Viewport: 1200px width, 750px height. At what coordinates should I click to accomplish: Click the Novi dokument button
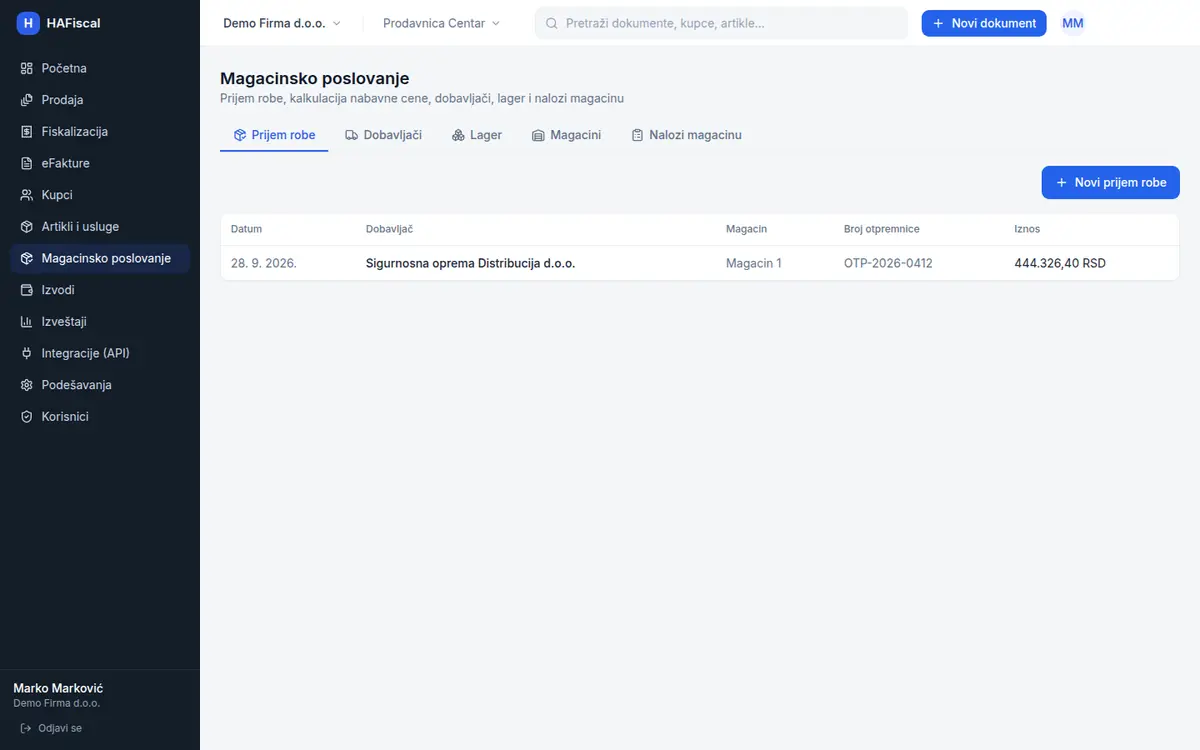click(984, 23)
